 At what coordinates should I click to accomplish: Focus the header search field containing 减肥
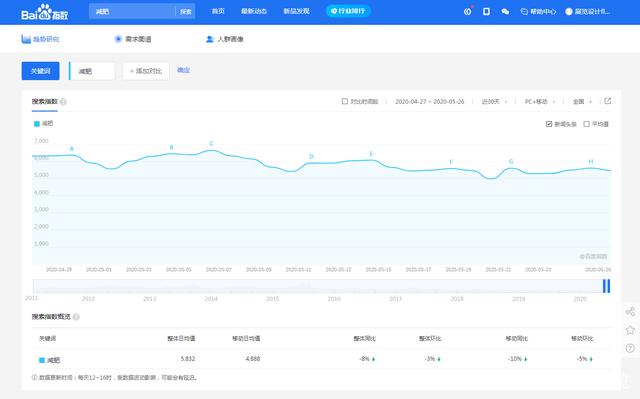(x=133, y=11)
